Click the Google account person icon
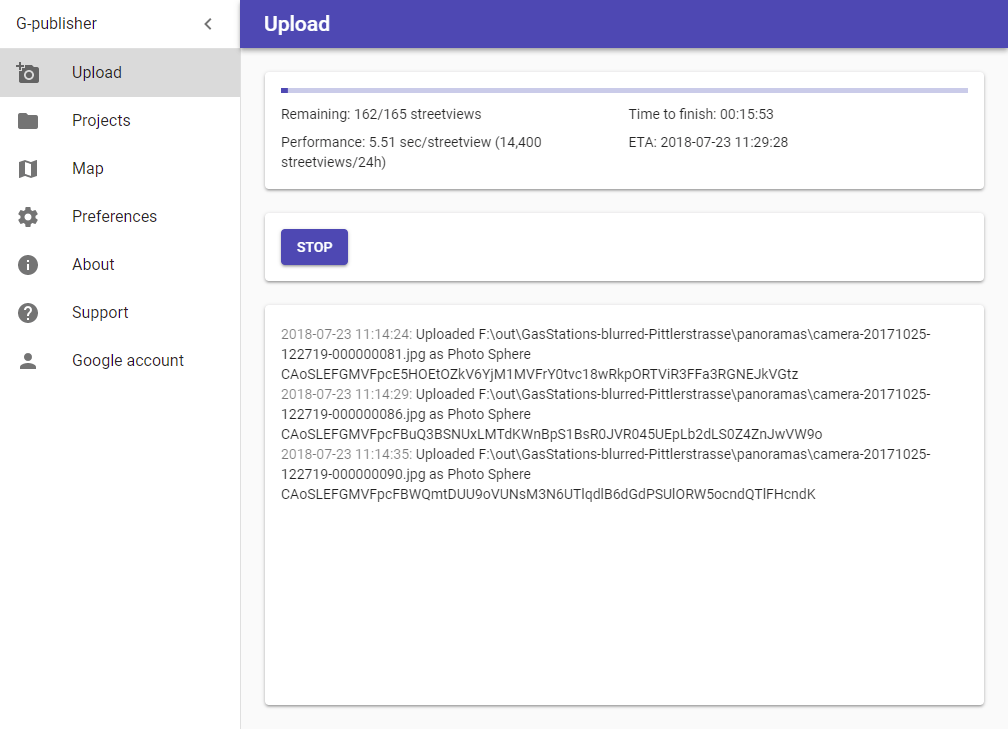Viewport: 1008px width, 729px height. [28, 361]
